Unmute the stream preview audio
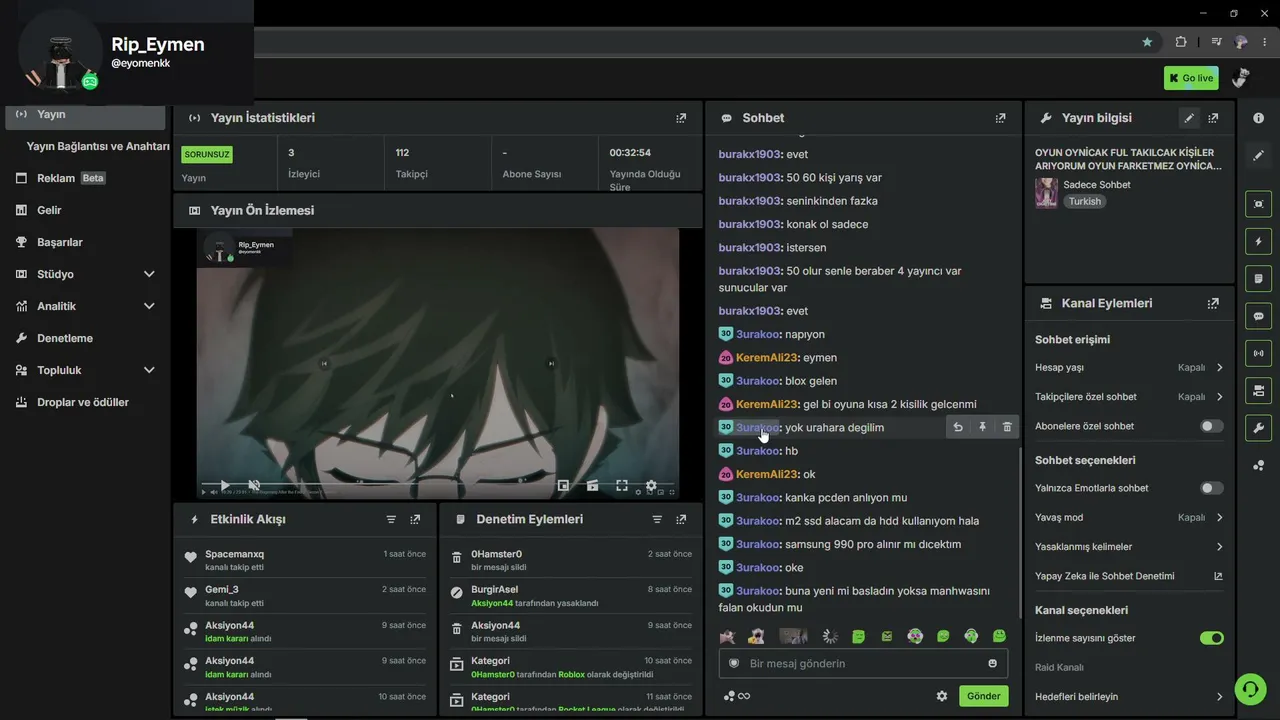This screenshot has height=720, width=1280. point(254,485)
